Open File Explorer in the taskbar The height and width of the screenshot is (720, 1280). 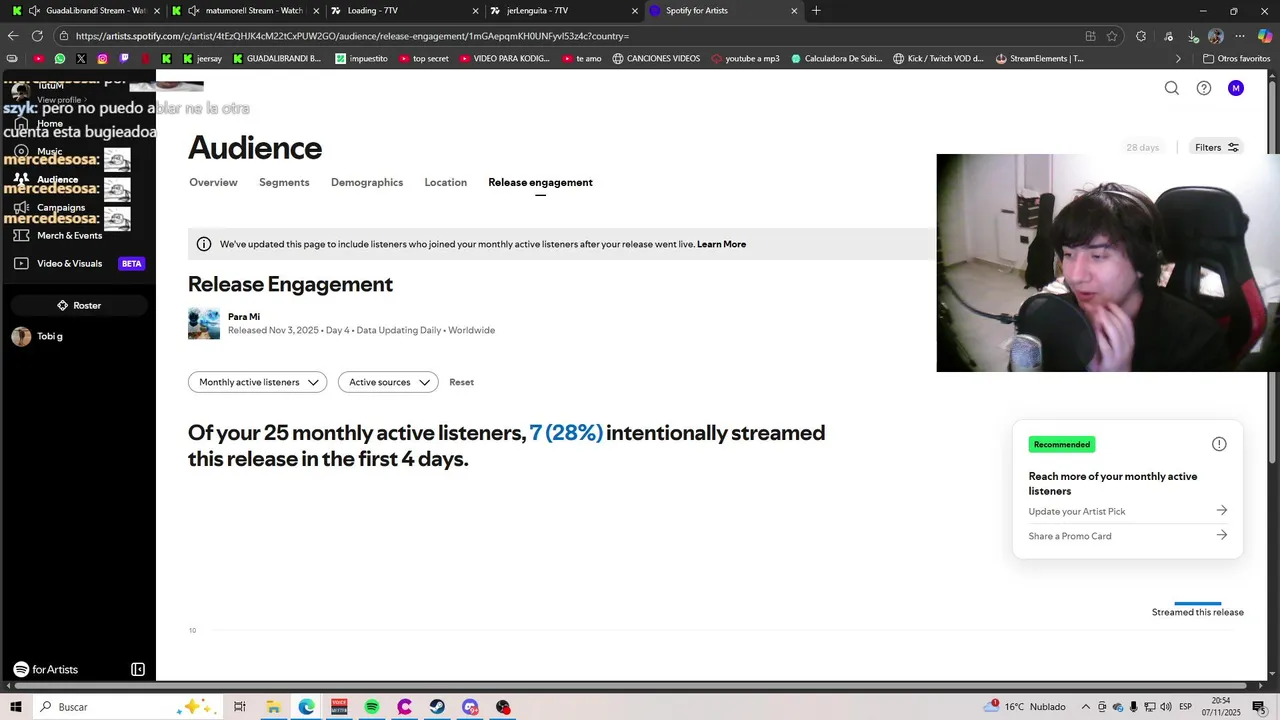[x=273, y=707]
